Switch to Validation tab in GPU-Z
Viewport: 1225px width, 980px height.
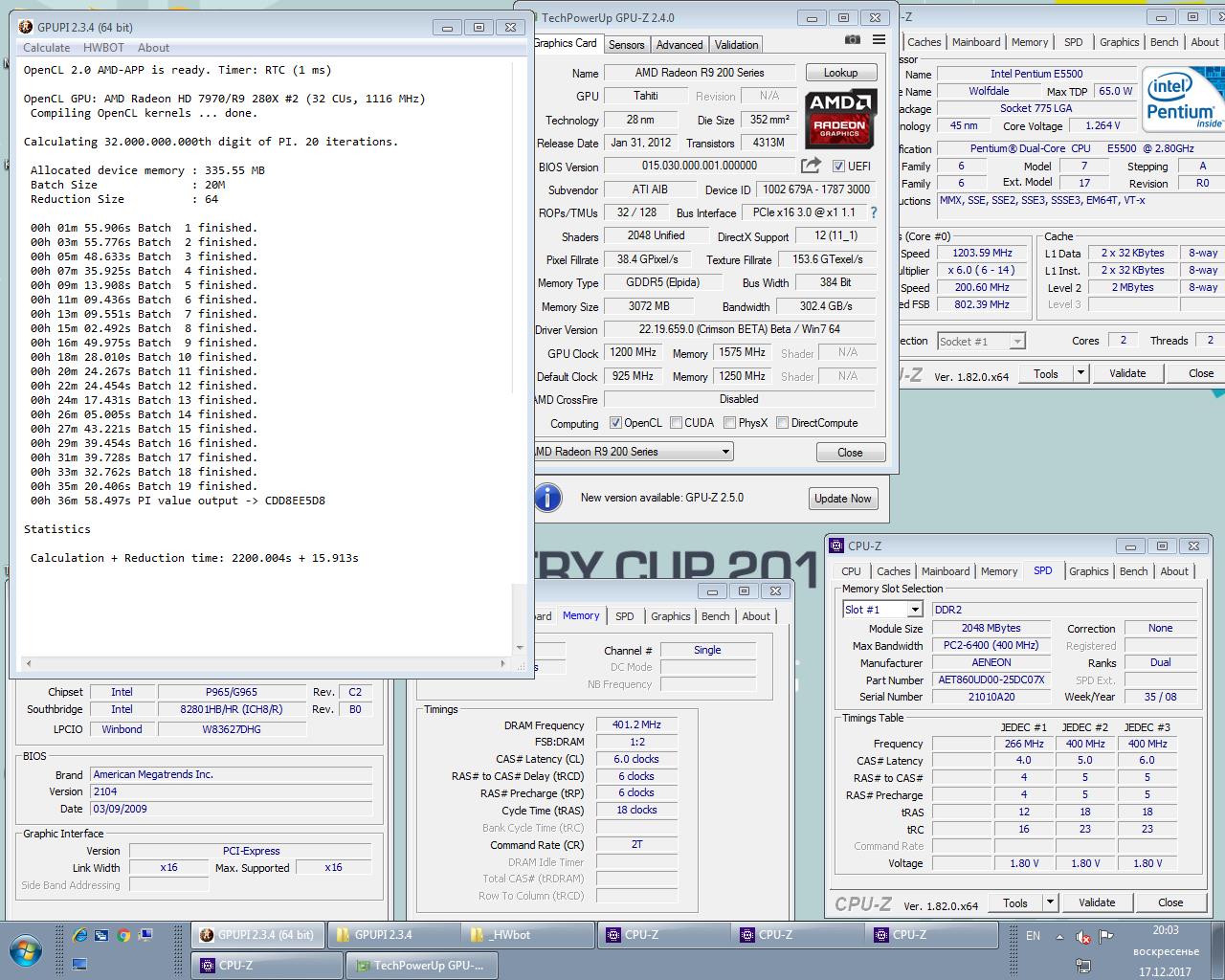tap(736, 45)
